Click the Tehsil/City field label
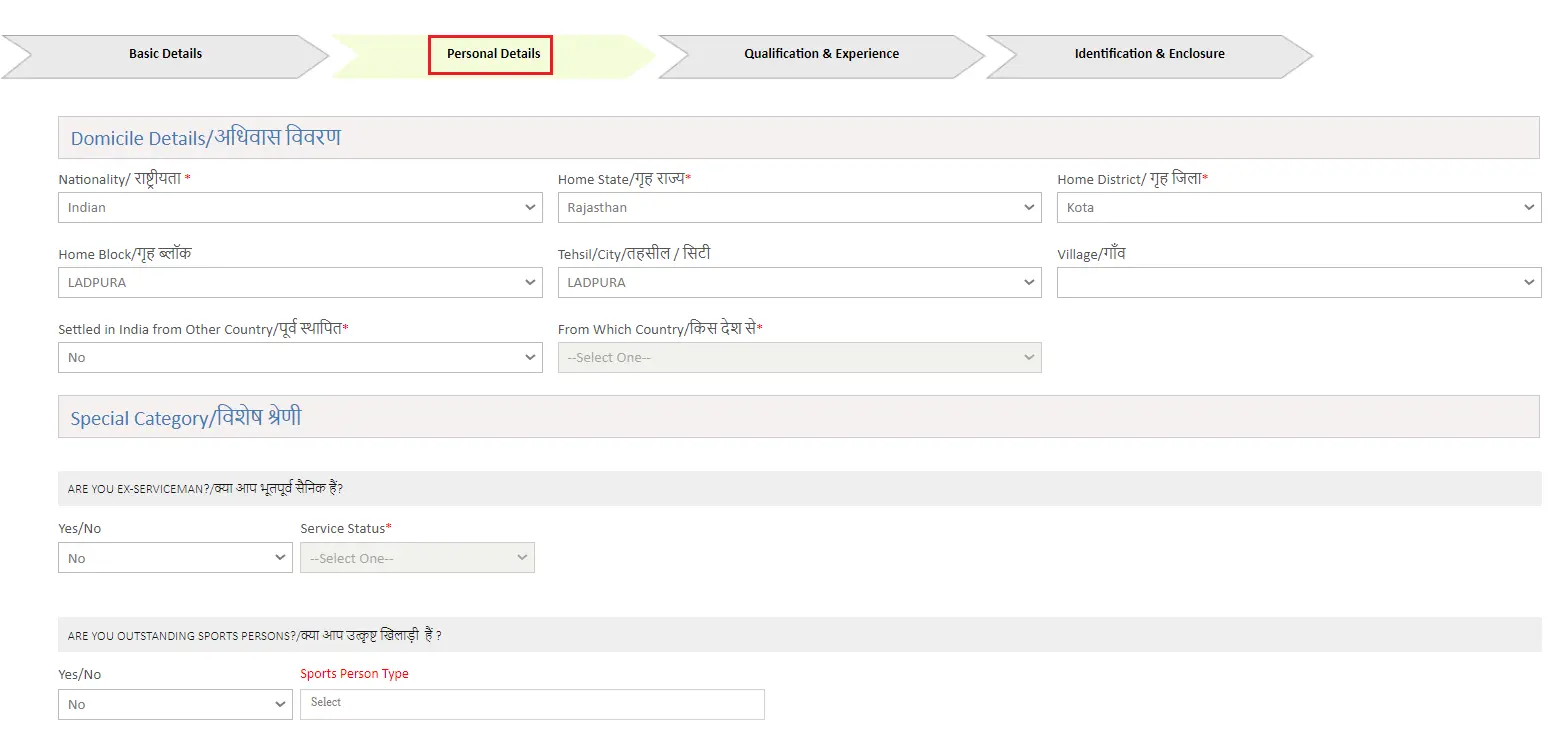Viewport: 1568px width, 732px height. tap(634, 253)
